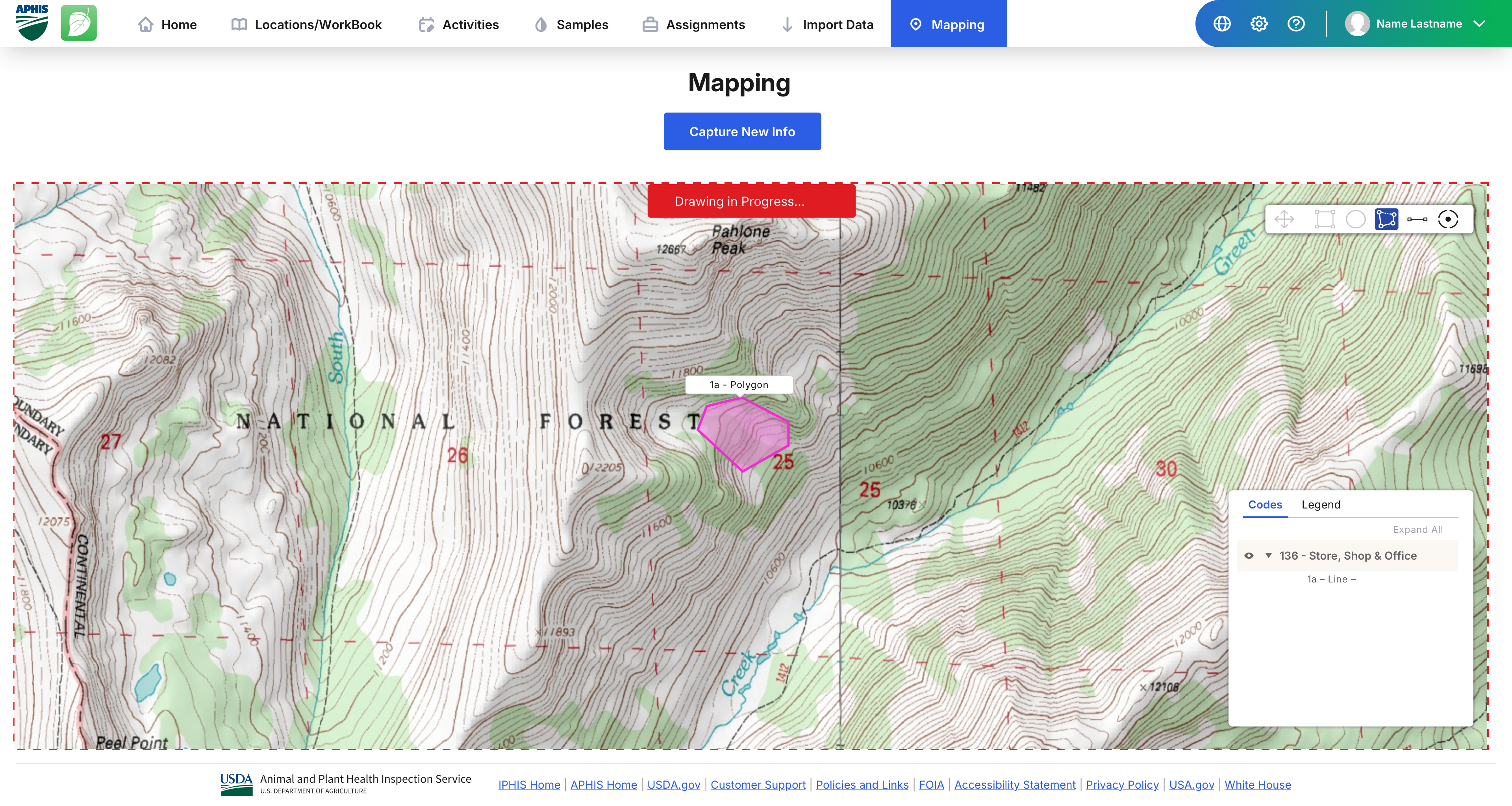
Task: Open the globe language icon
Action: [1222, 24]
